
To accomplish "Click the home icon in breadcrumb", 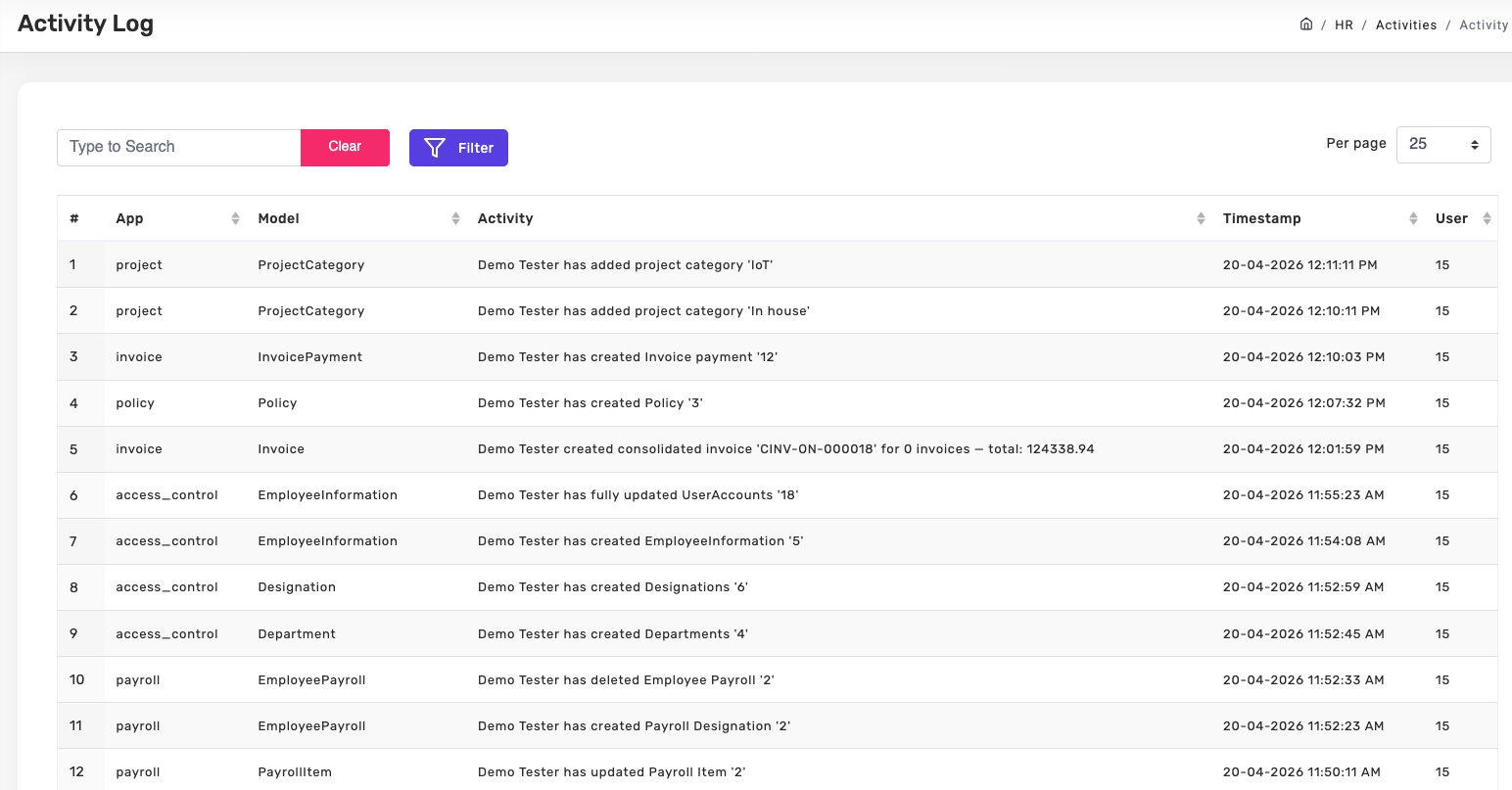I will coord(1305,24).
